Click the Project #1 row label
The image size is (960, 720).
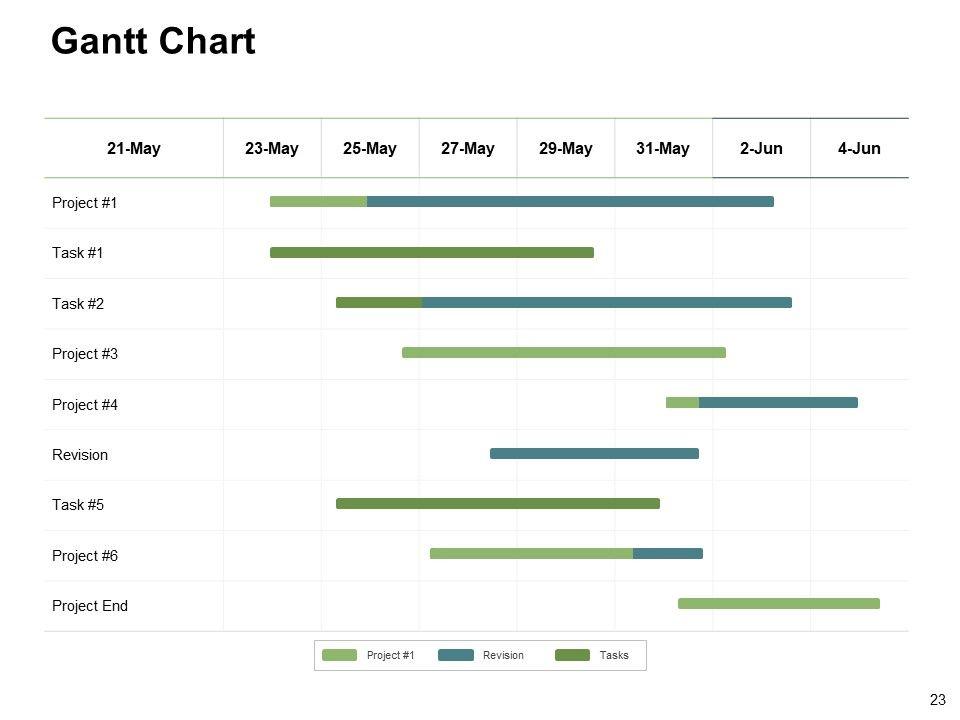coord(85,203)
